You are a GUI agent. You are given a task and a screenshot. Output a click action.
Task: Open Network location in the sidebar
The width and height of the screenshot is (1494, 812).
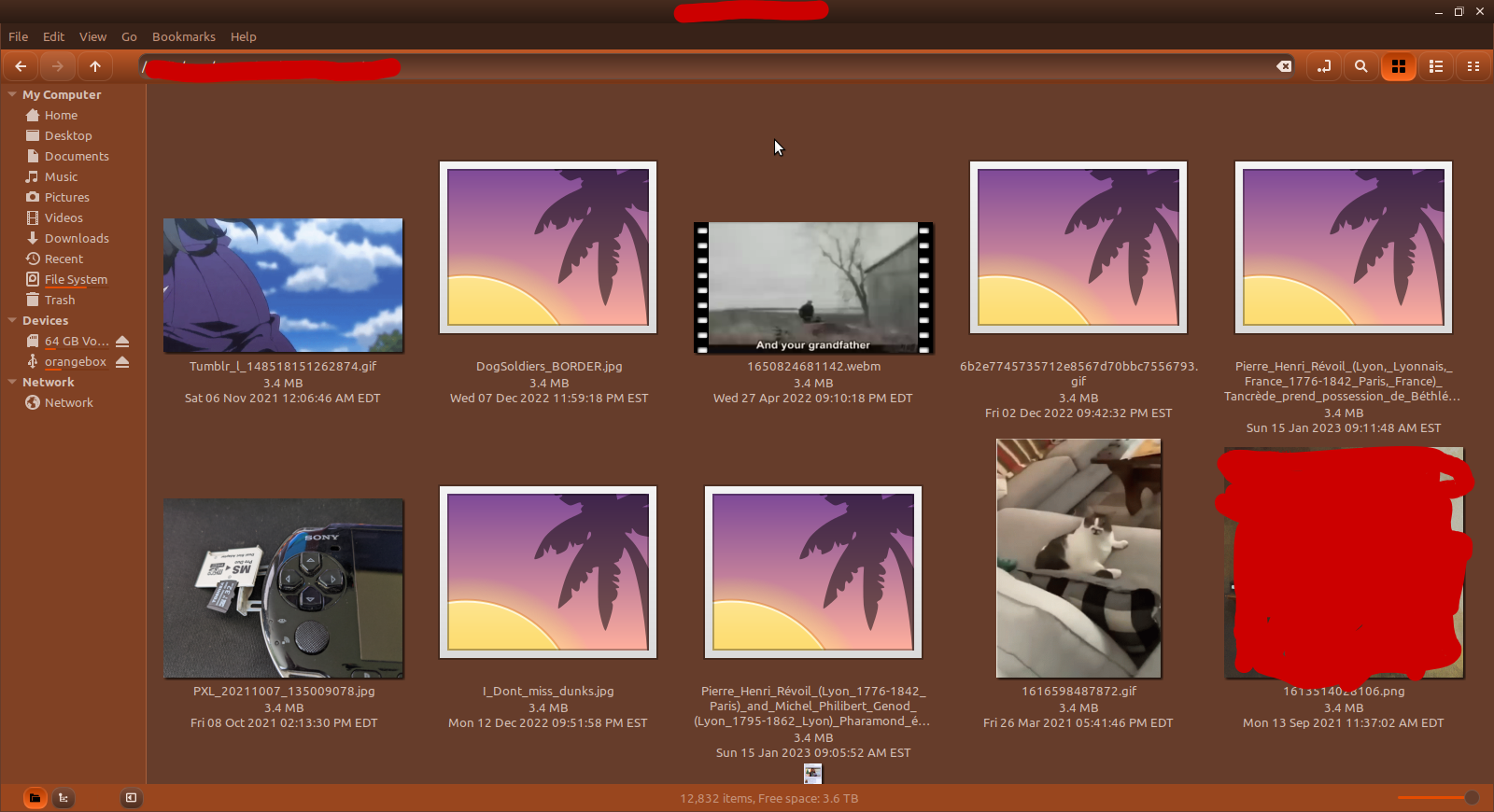point(69,403)
